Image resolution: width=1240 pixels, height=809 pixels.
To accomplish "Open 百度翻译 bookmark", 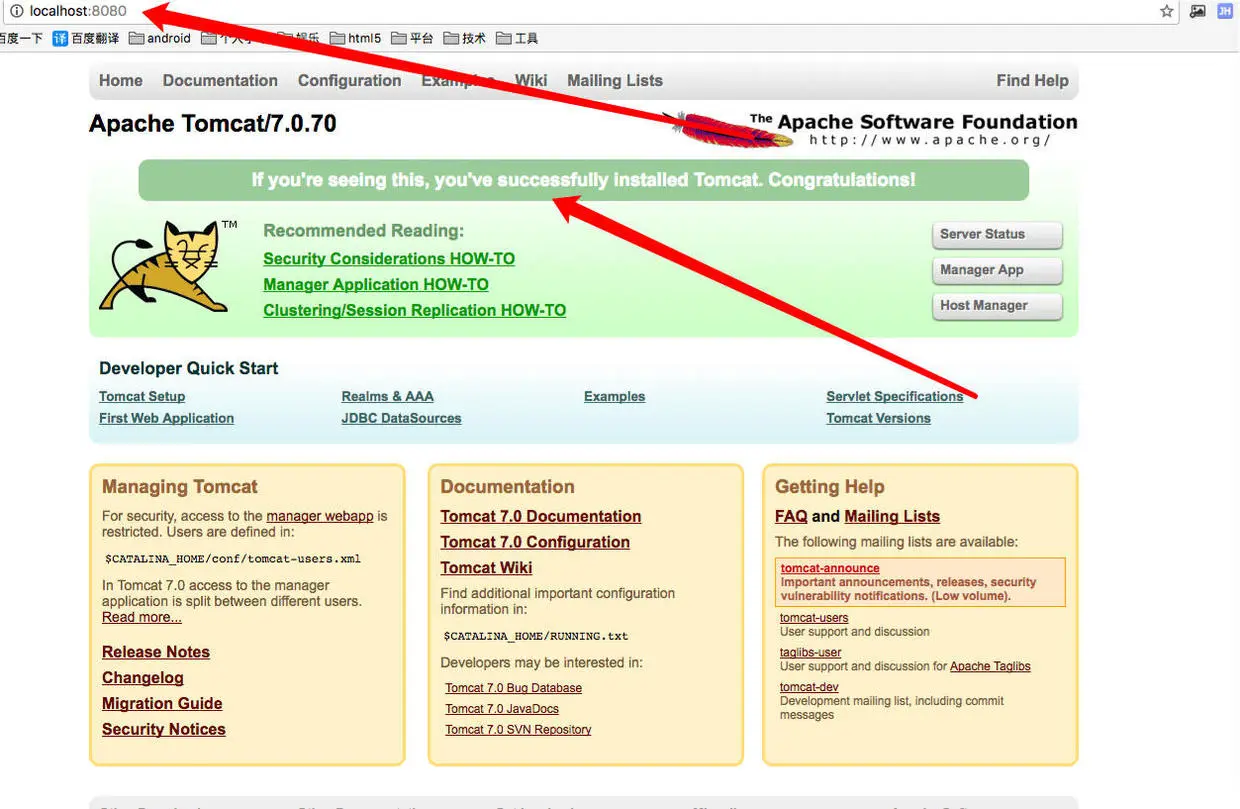I will click(x=86, y=38).
